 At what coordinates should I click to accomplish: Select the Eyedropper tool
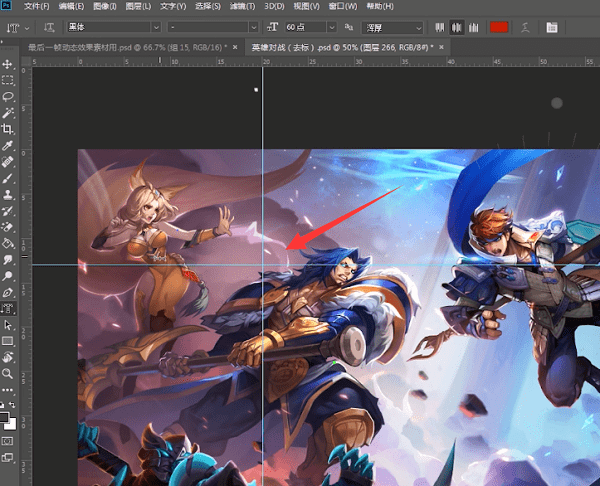point(8,145)
